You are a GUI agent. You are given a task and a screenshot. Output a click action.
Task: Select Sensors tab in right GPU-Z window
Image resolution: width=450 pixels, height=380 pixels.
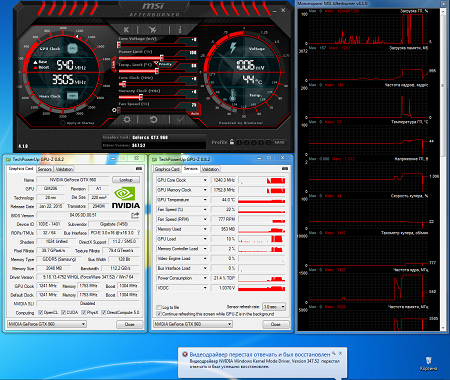[x=190, y=168]
